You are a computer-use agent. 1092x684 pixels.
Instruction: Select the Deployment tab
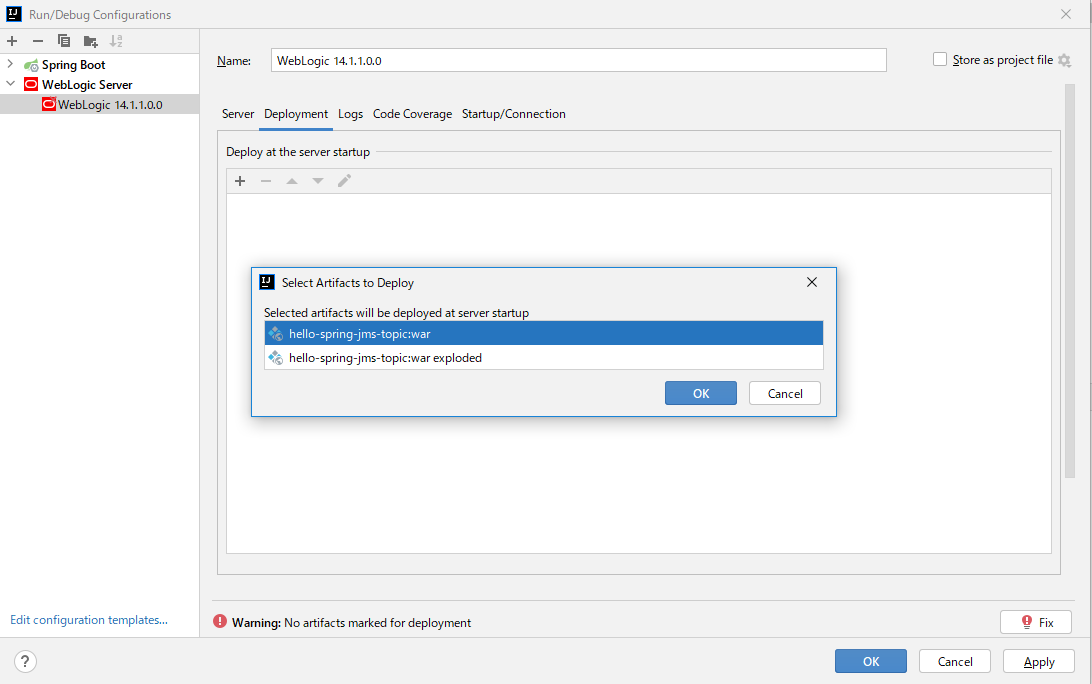(296, 114)
